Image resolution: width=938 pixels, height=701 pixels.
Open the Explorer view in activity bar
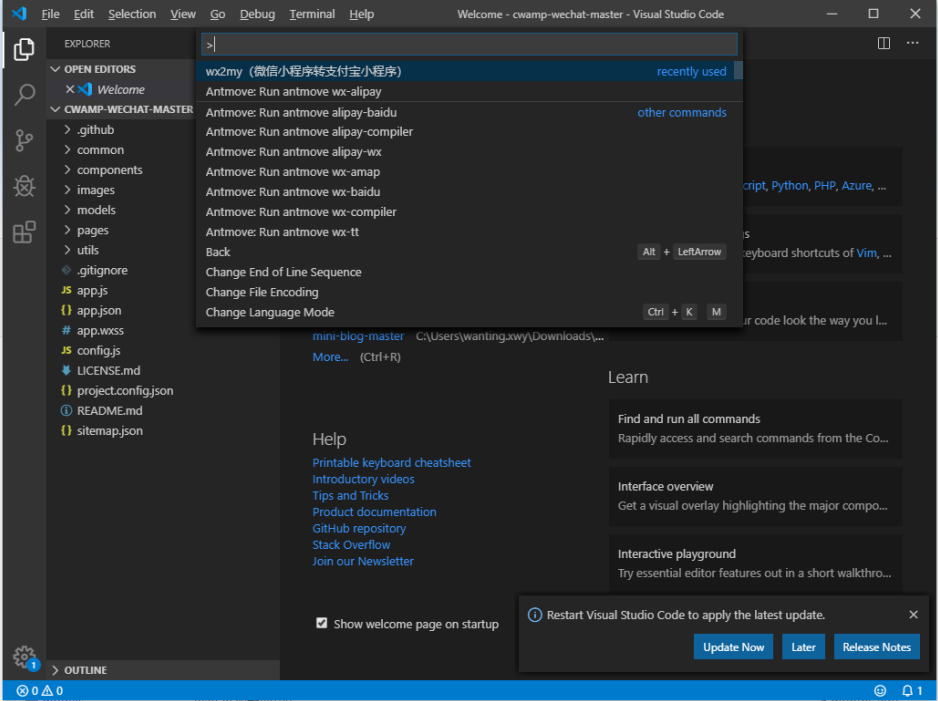pyautogui.click(x=24, y=49)
